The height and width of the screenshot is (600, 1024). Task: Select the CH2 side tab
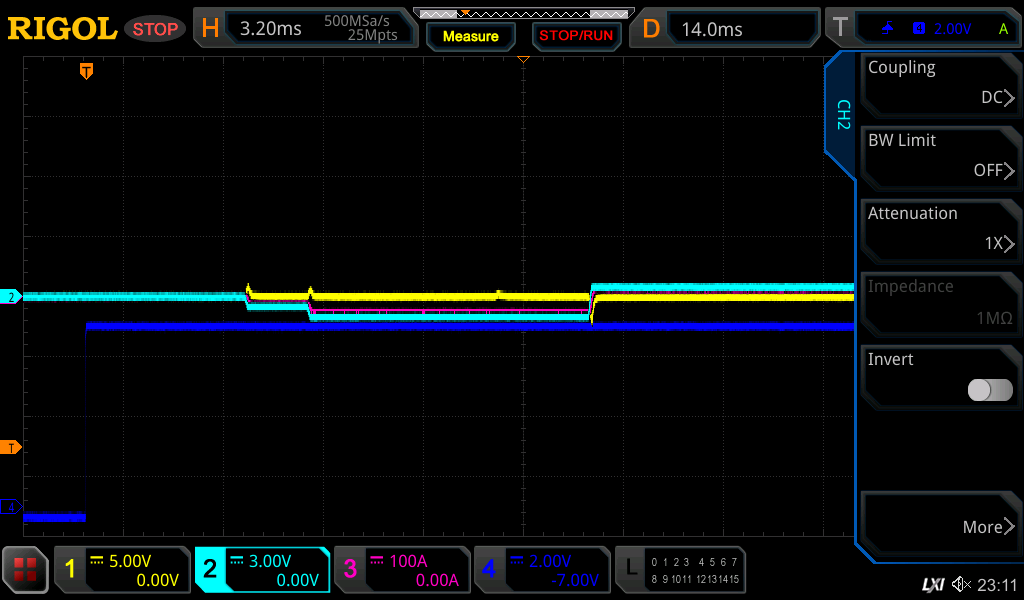coord(842,115)
